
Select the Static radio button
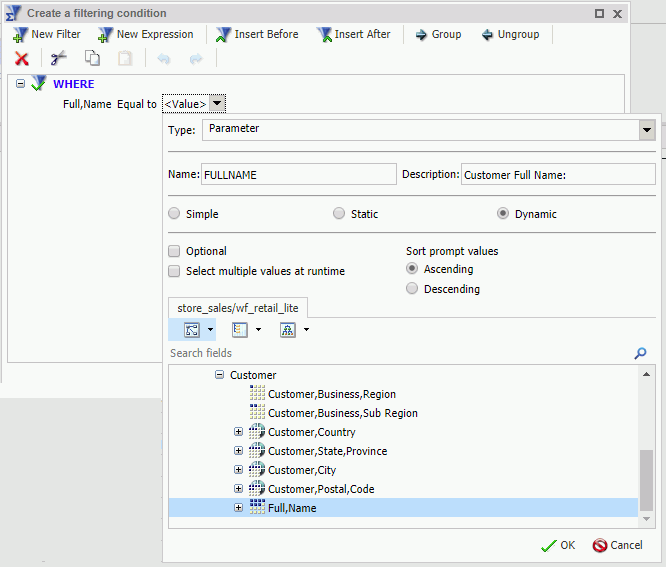pyautogui.click(x=340, y=214)
